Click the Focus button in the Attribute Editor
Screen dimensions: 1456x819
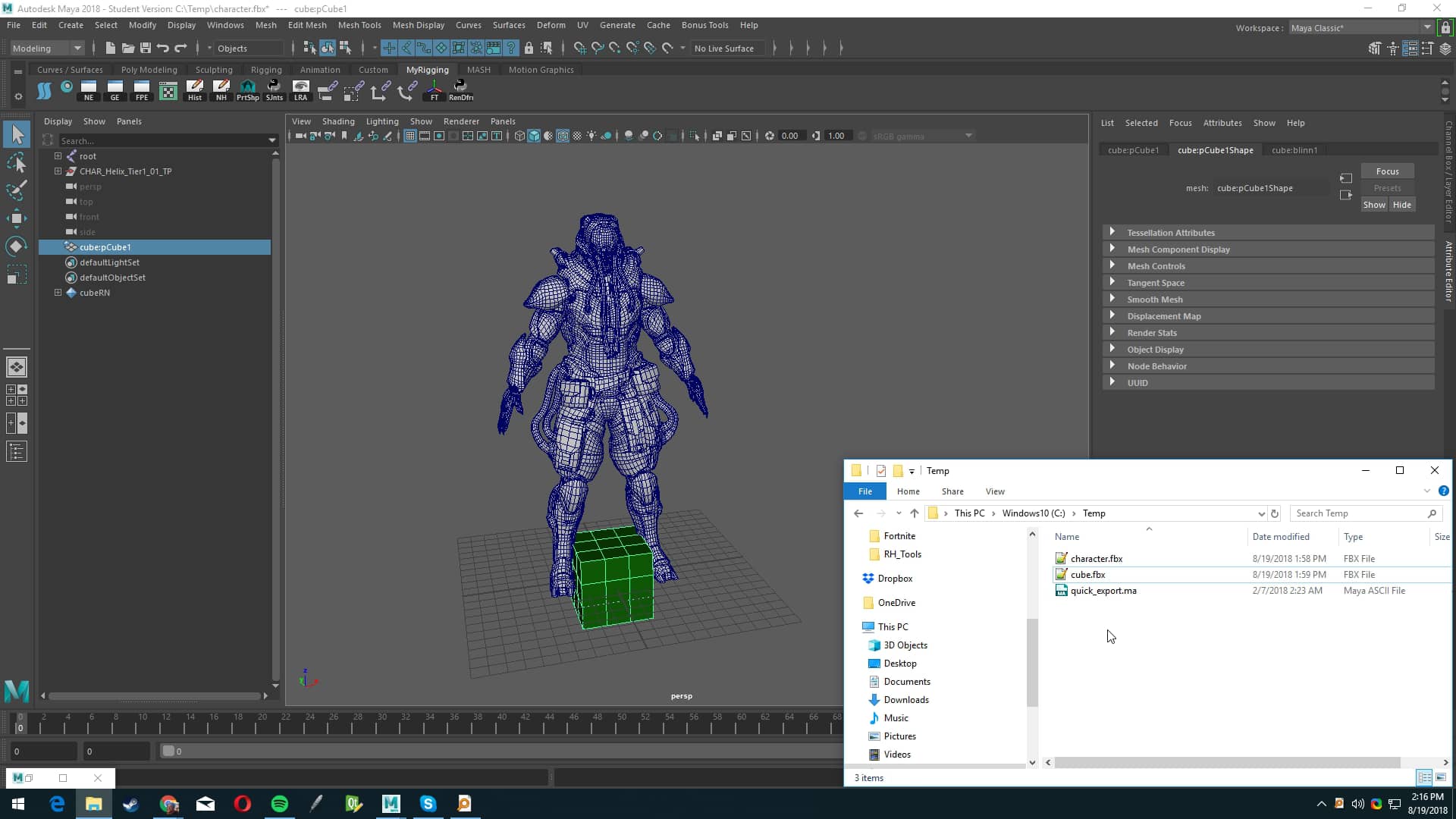1387,171
